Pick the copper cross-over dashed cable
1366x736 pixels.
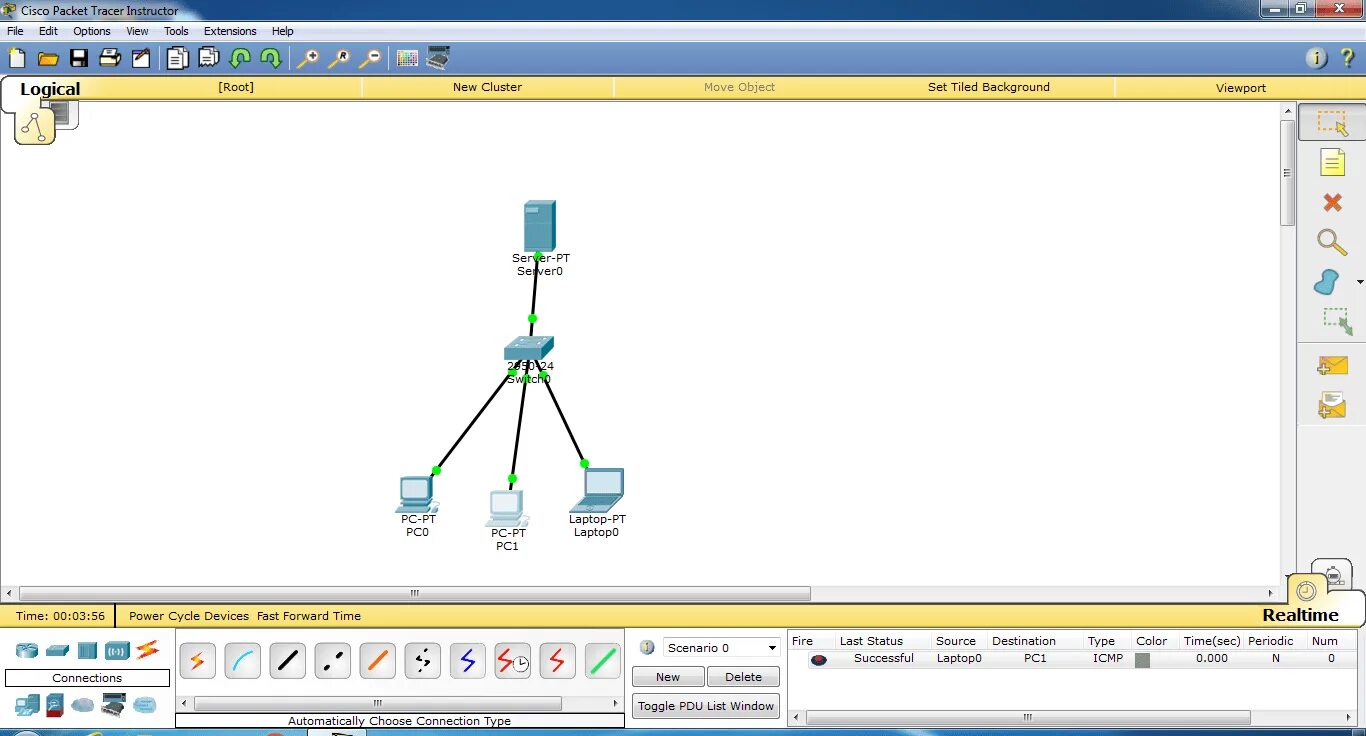(333, 661)
